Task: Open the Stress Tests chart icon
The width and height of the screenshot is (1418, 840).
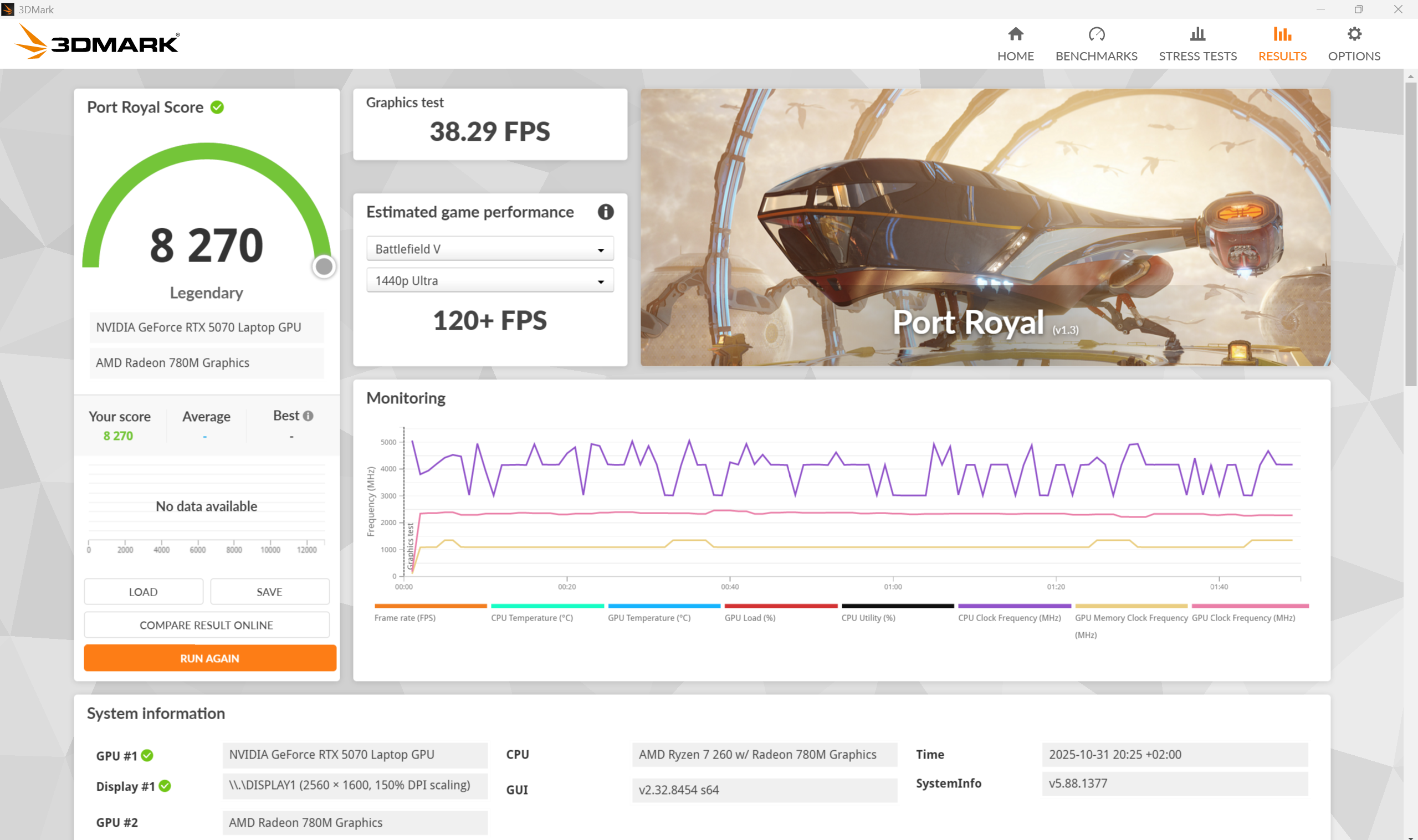Action: click(x=1197, y=34)
